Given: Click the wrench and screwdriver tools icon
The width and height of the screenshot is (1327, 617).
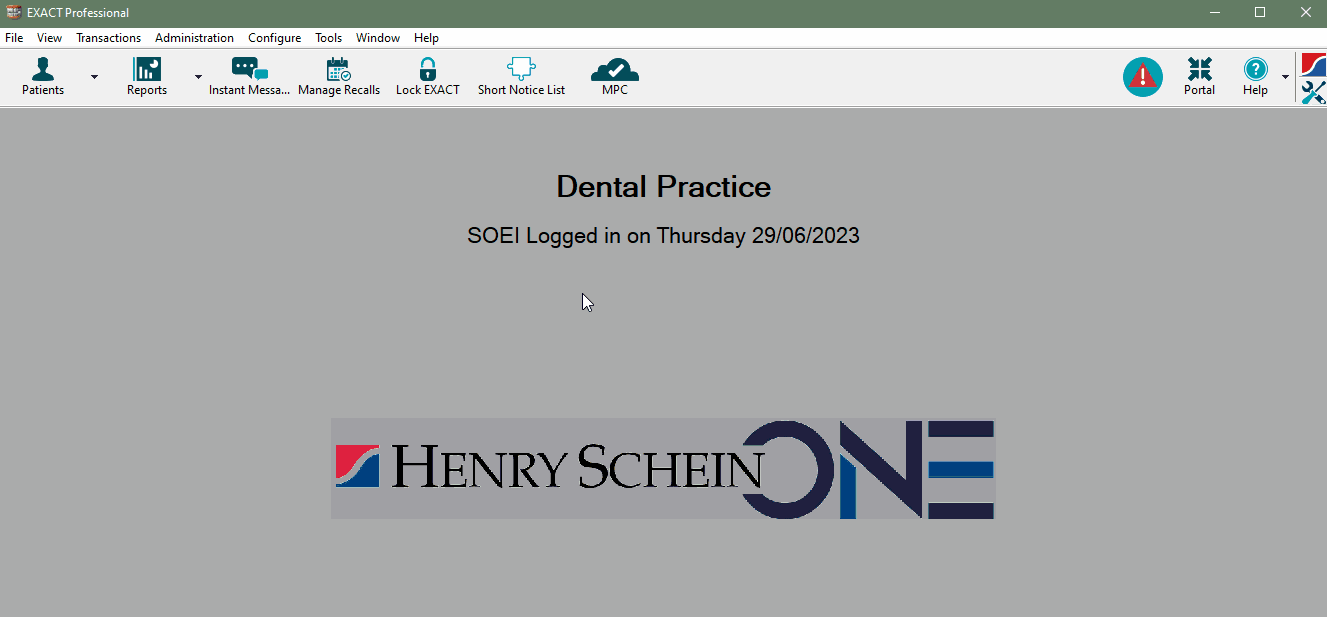Looking at the screenshot, I should (x=1313, y=93).
